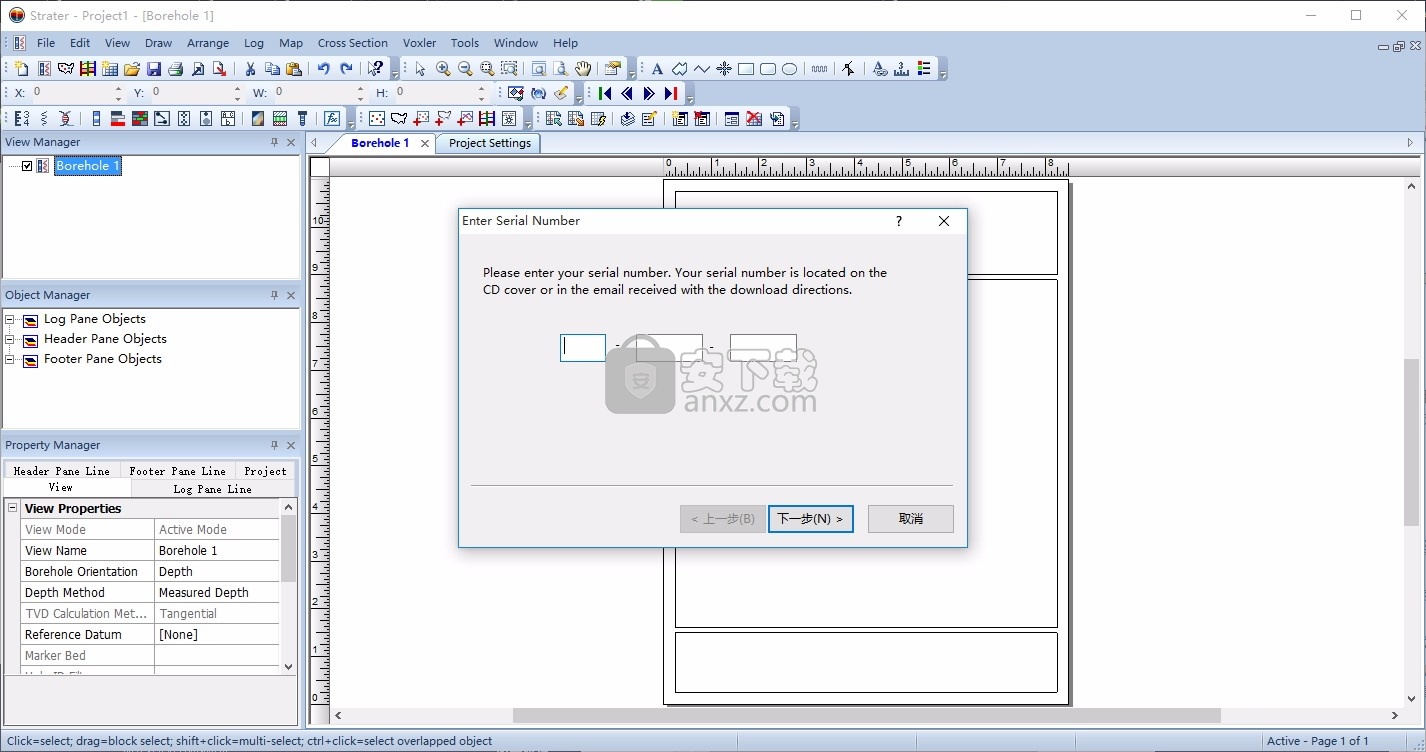The width and height of the screenshot is (1426, 752).
Task: Select the Text tool letter A
Action: (x=657, y=69)
